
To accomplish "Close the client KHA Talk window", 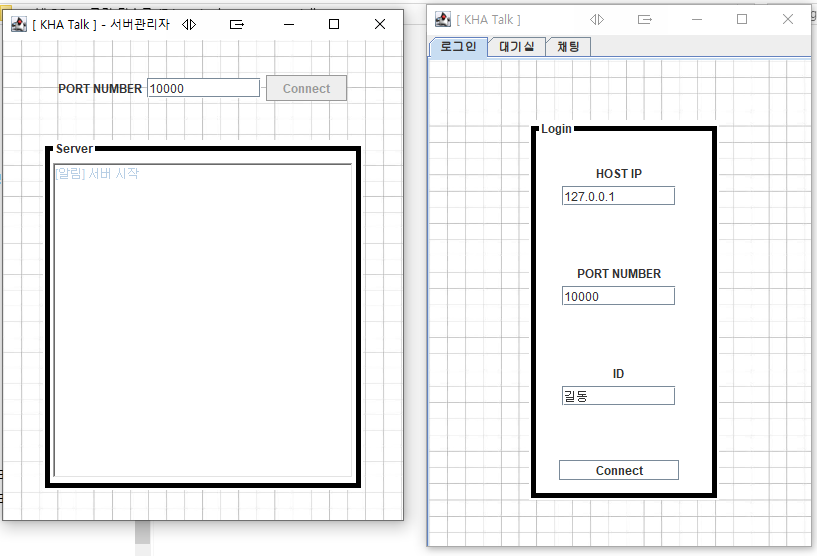I will tap(788, 19).
